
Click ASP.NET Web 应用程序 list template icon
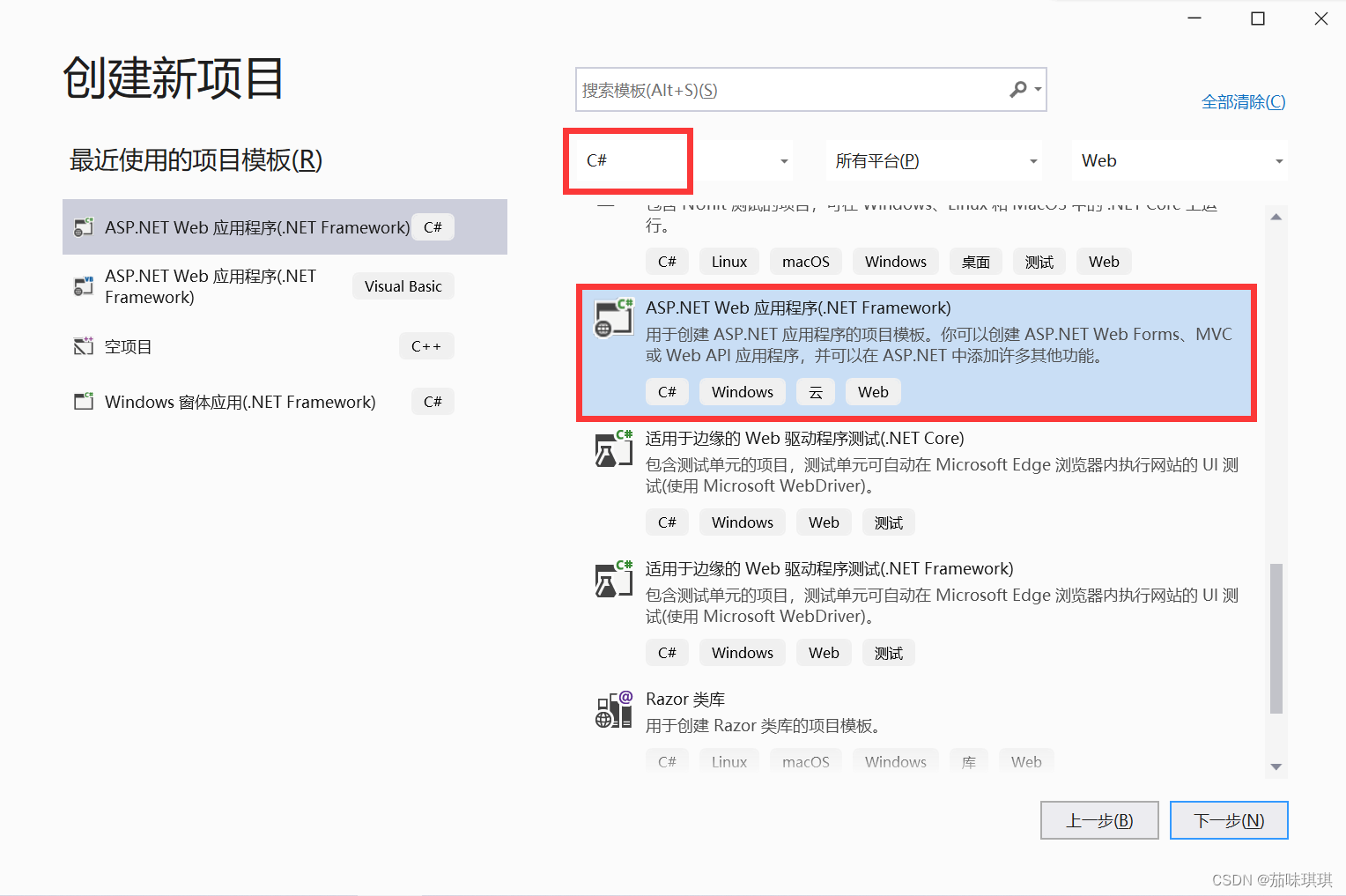point(614,318)
